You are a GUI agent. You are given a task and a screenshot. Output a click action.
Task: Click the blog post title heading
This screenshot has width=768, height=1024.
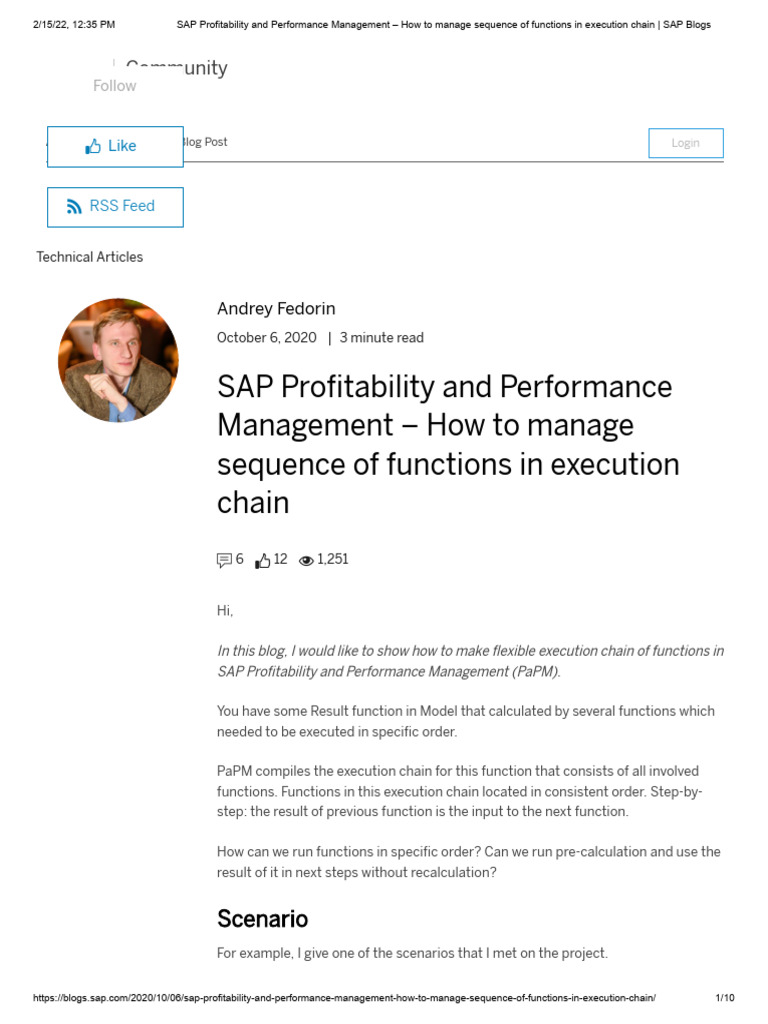(x=448, y=444)
